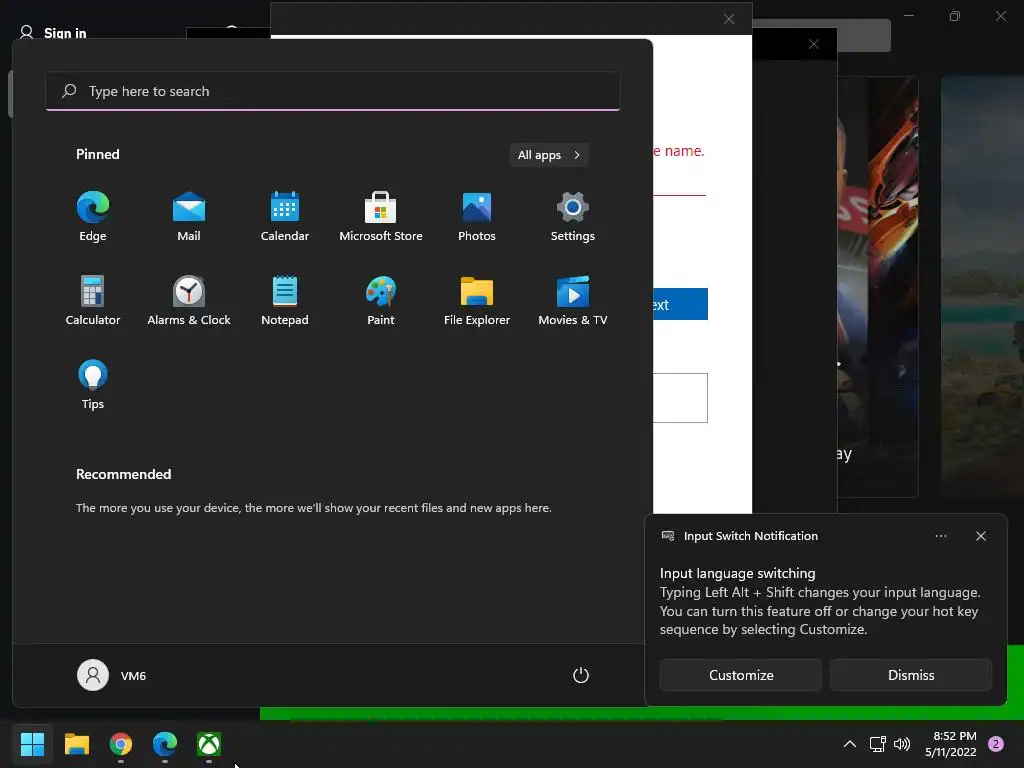Click Customize in the input switch notification

pyautogui.click(x=741, y=675)
